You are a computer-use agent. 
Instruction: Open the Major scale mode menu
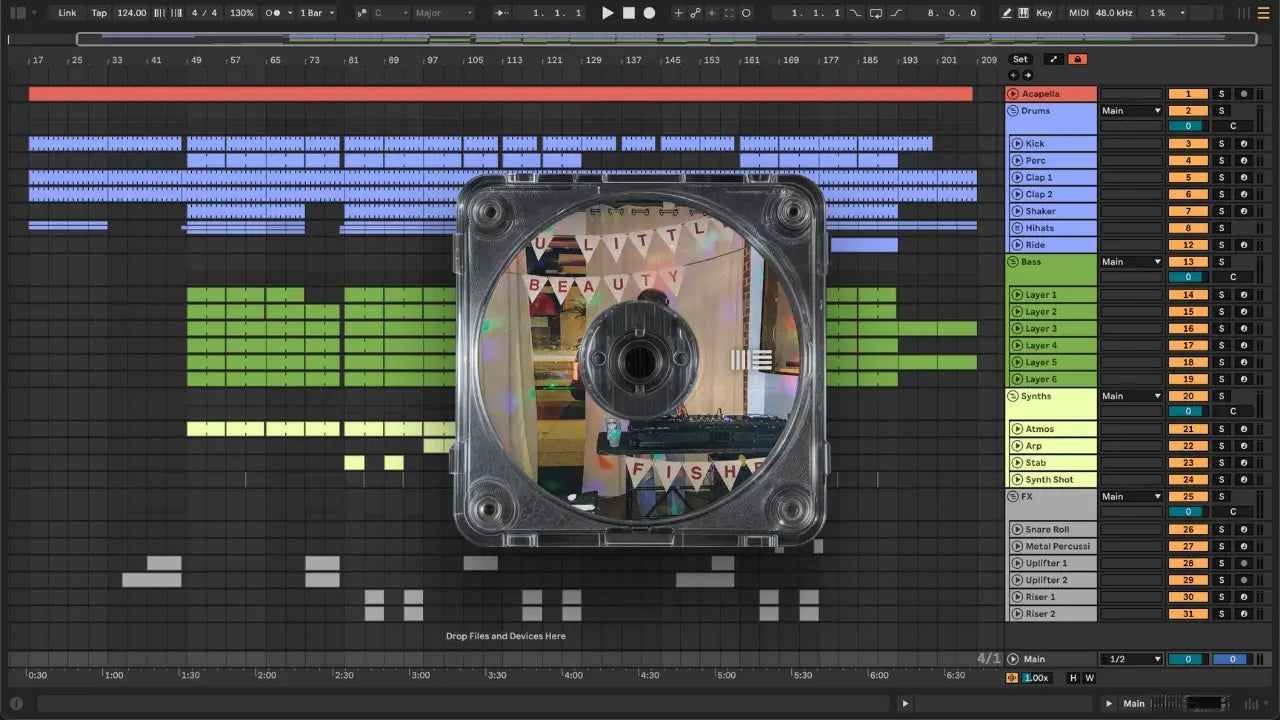pos(443,13)
